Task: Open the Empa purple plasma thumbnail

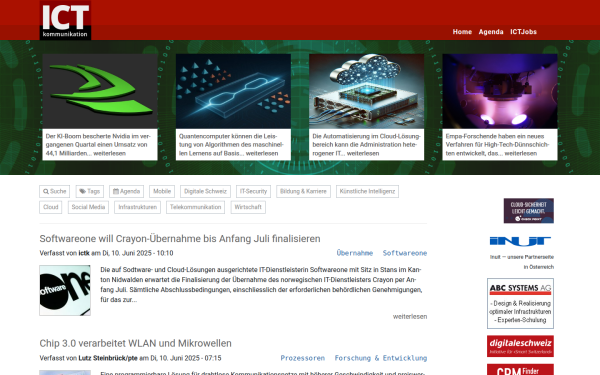Action: (x=500, y=91)
